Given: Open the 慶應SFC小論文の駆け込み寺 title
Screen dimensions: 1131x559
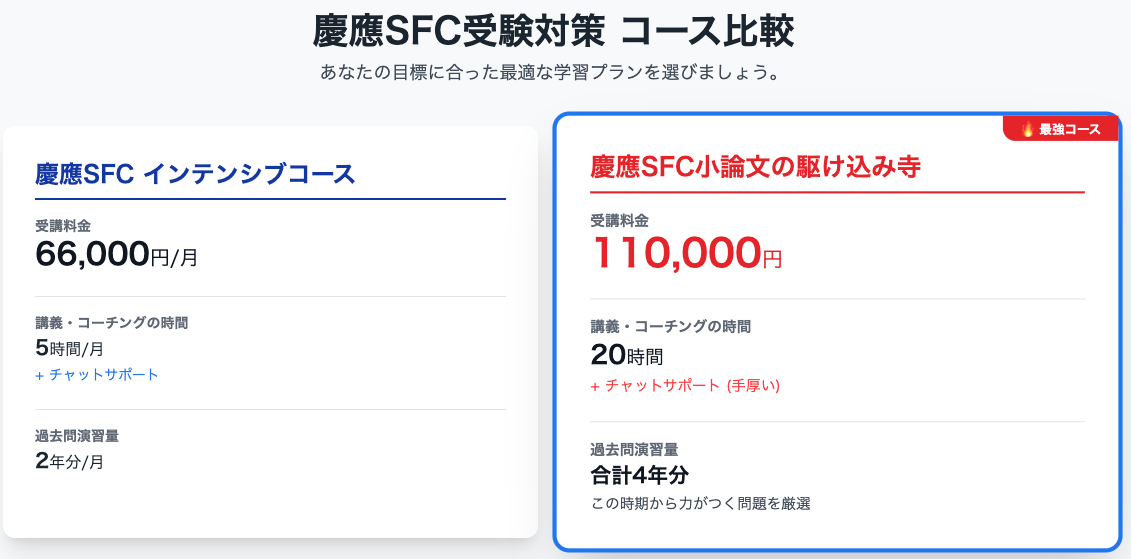Looking at the screenshot, I should click(755, 167).
